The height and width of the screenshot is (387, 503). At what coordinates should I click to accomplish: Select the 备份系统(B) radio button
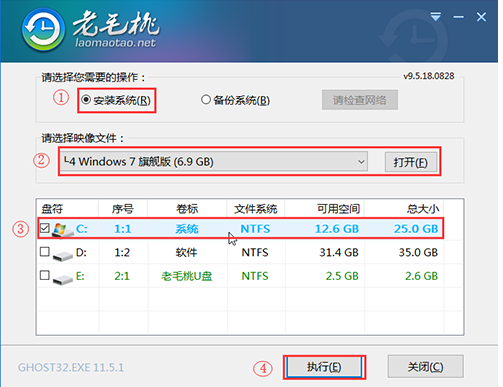[206, 100]
